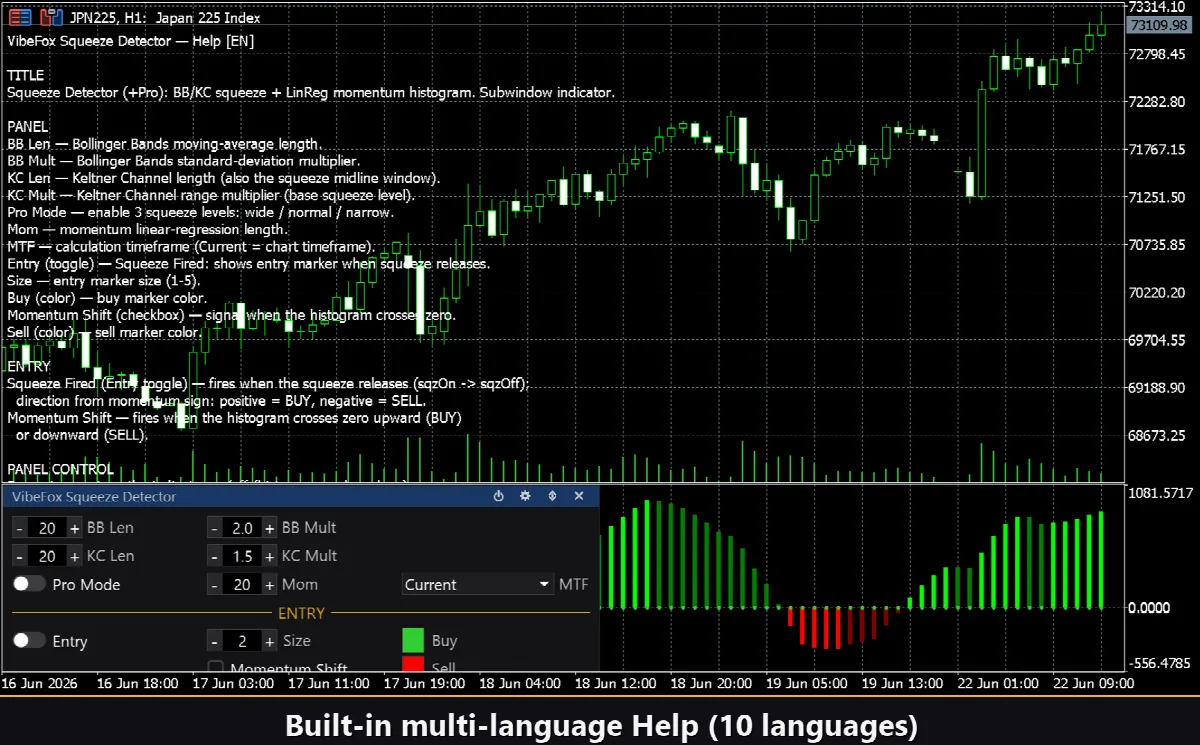Viewport: 1200px width, 745px height.
Task: Increase BB Mult with the plus button
Action: coord(270,528)
